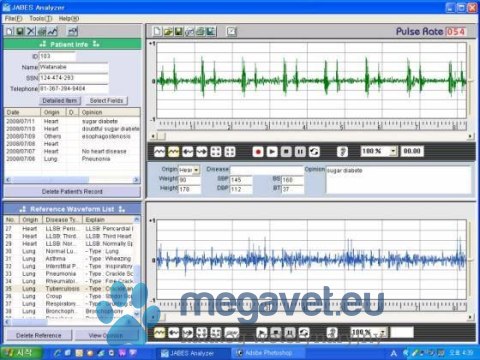This screenshot has width=480, height=360.
Task: Click the first waveform view icon in the upper controls
Action: point(160,152)
